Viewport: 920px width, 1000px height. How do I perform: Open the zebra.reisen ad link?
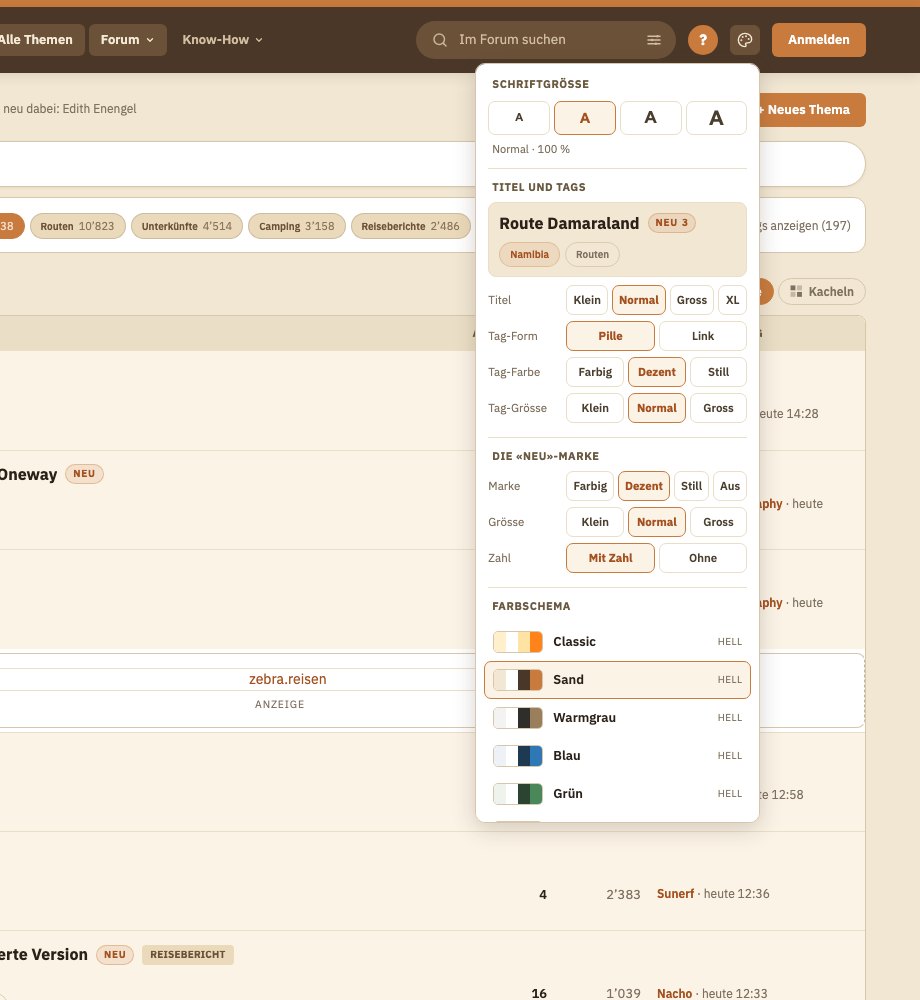[x=288, y=679]
